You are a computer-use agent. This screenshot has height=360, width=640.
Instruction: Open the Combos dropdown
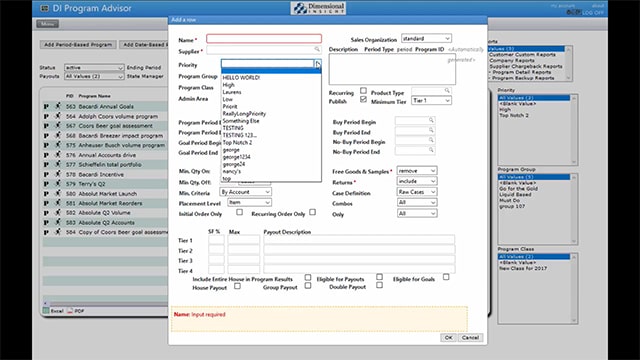click(x=417, y=202)
